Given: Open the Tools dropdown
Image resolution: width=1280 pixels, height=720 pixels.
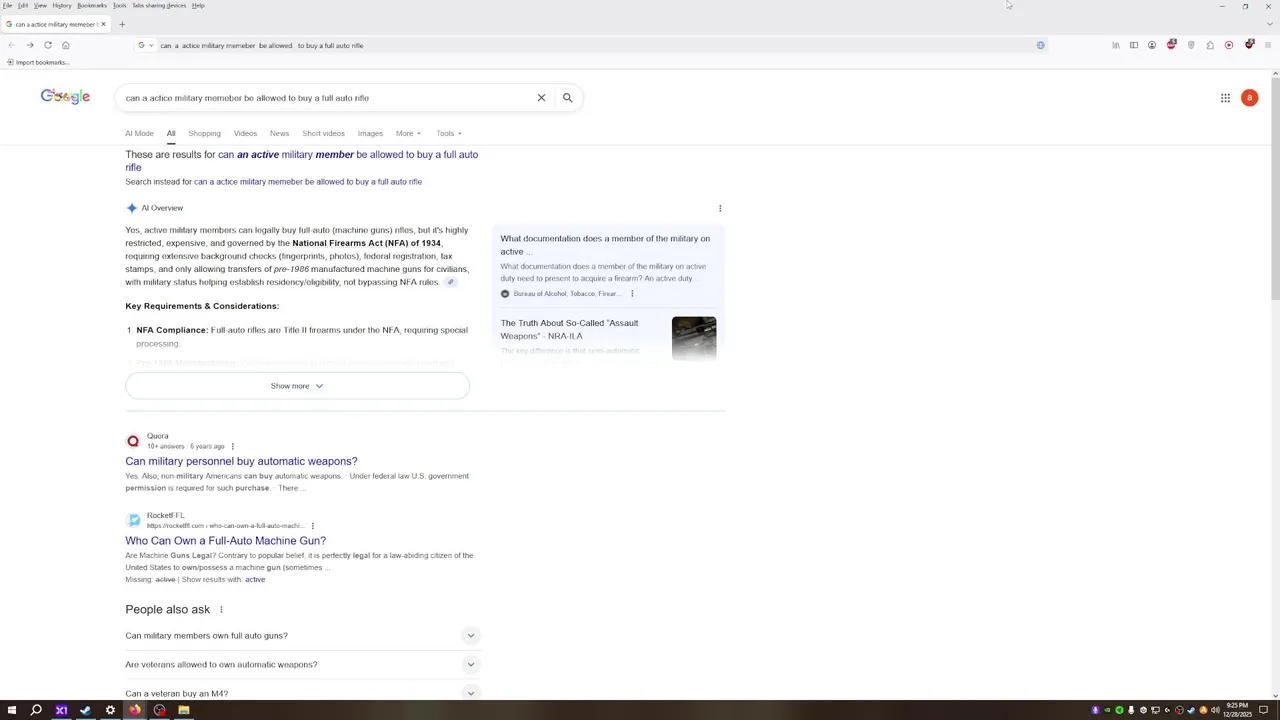Looking at the screenshot, I should coord(449,133).
